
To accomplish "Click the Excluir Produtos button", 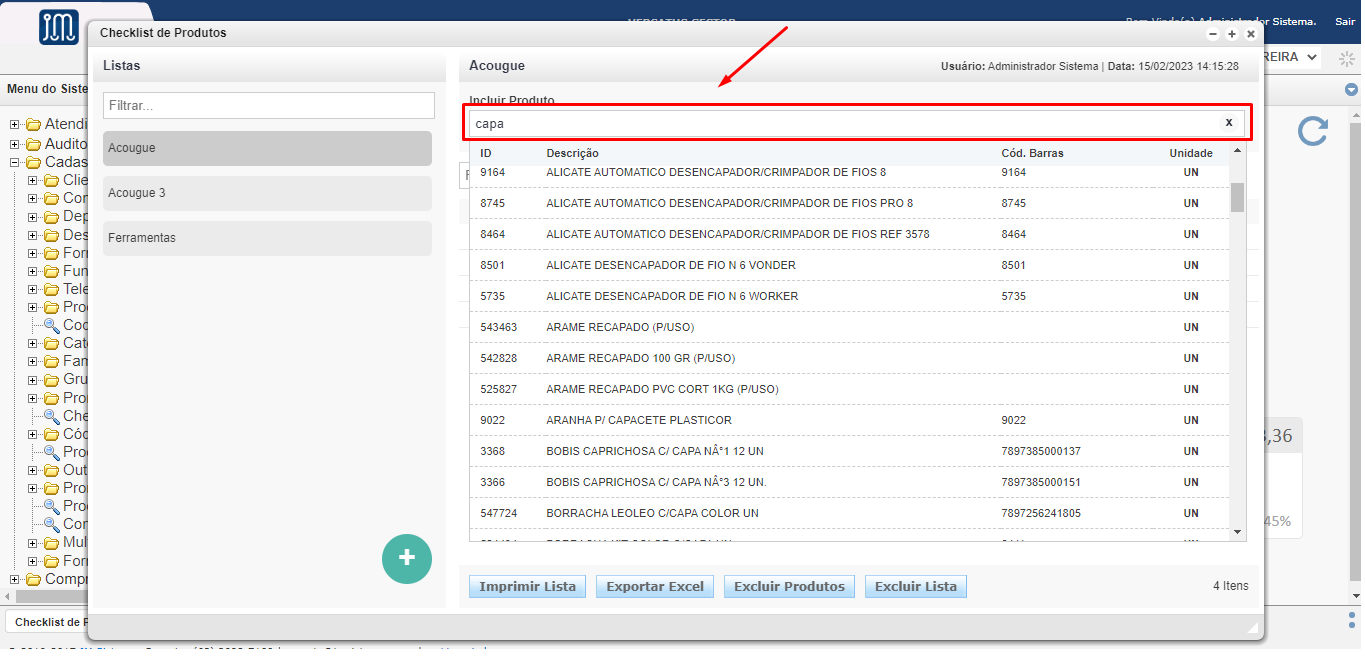I will (x=789, y=587).
